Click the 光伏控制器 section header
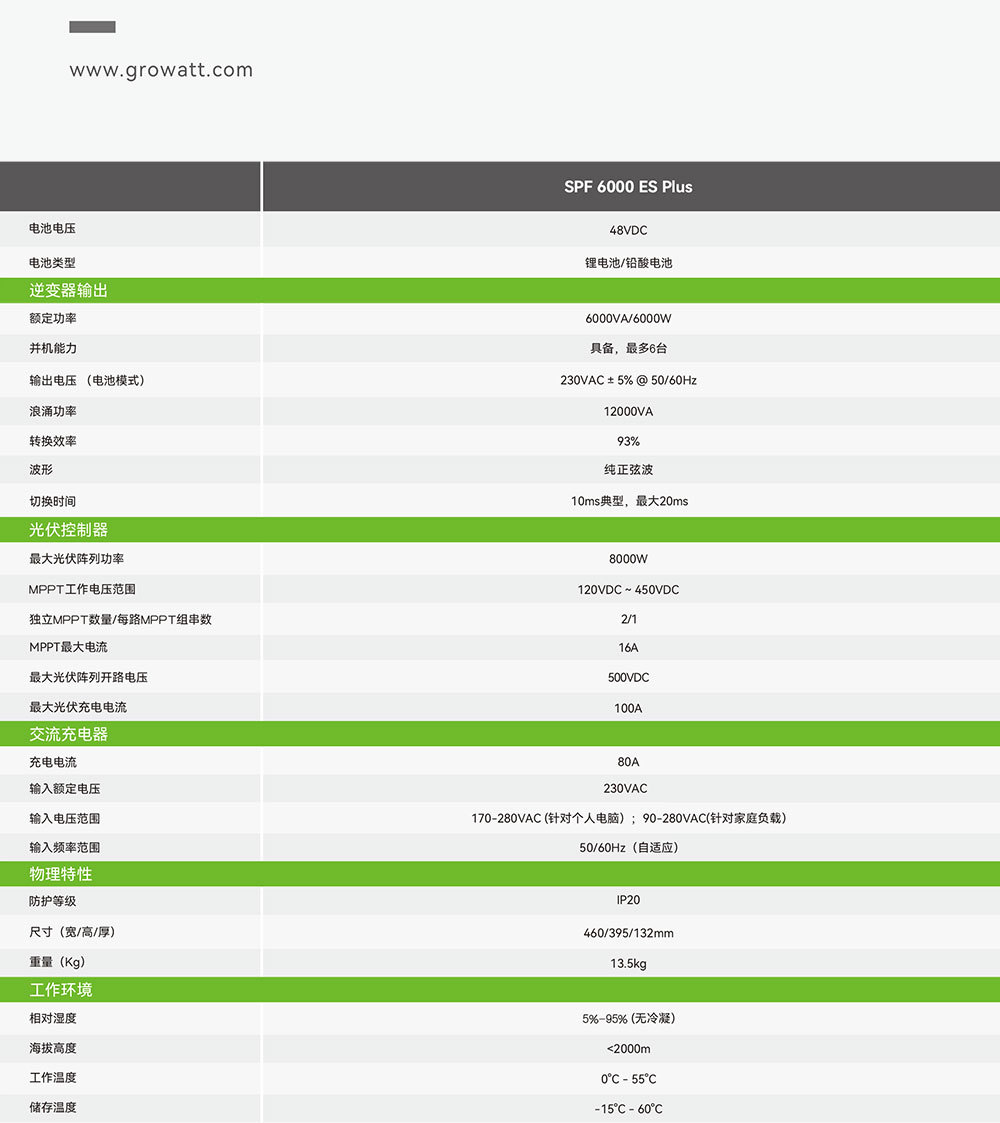 tap(69, 530)
